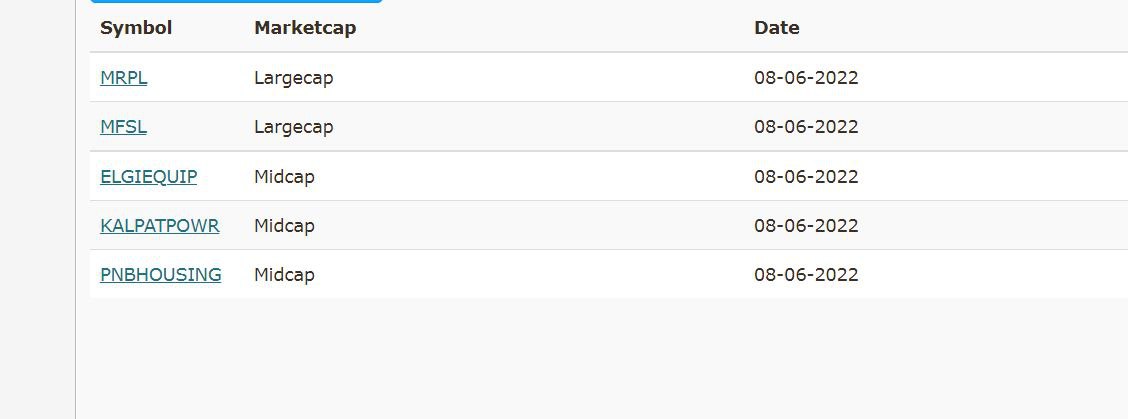The height and width of the screenshot is (419, 1128).
Task: Select the Largecap cell in MRPL row
Action: (x=294, y=78)
